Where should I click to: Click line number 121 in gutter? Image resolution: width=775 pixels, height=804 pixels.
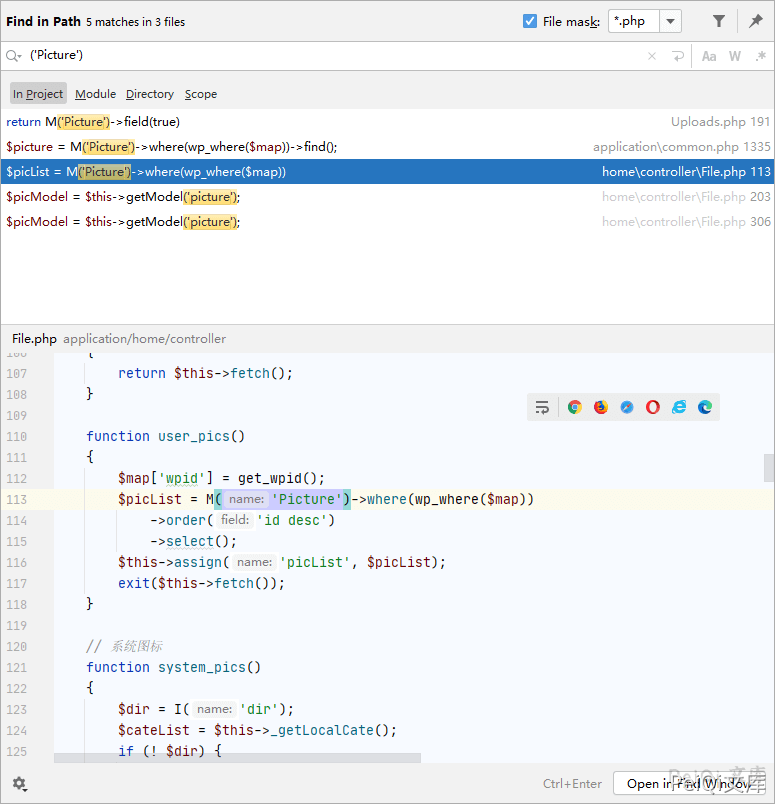pyautogui.click(x=16, y=668)
